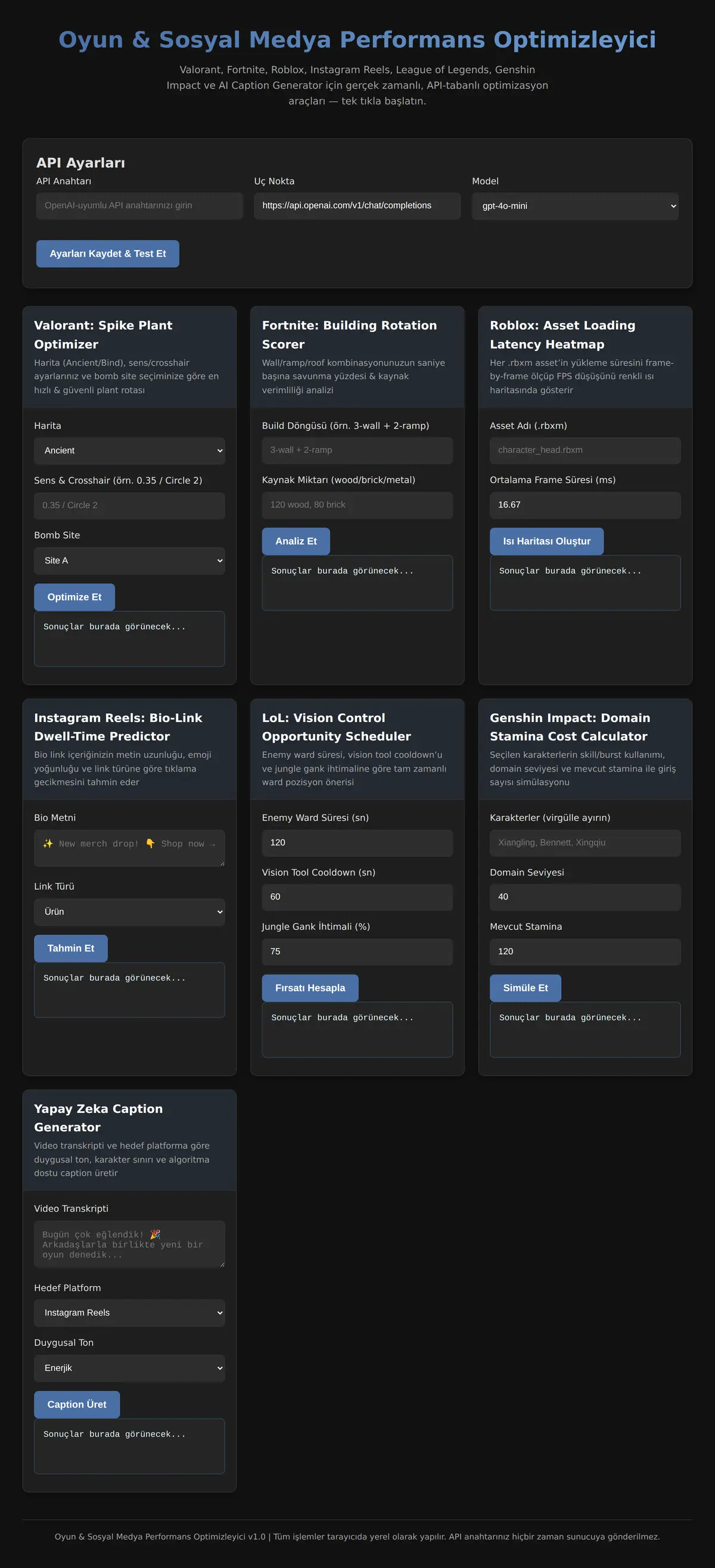Click the Valorant: Spike Plant Optimizer heading

pyautogui.click(x=104, y=335)
